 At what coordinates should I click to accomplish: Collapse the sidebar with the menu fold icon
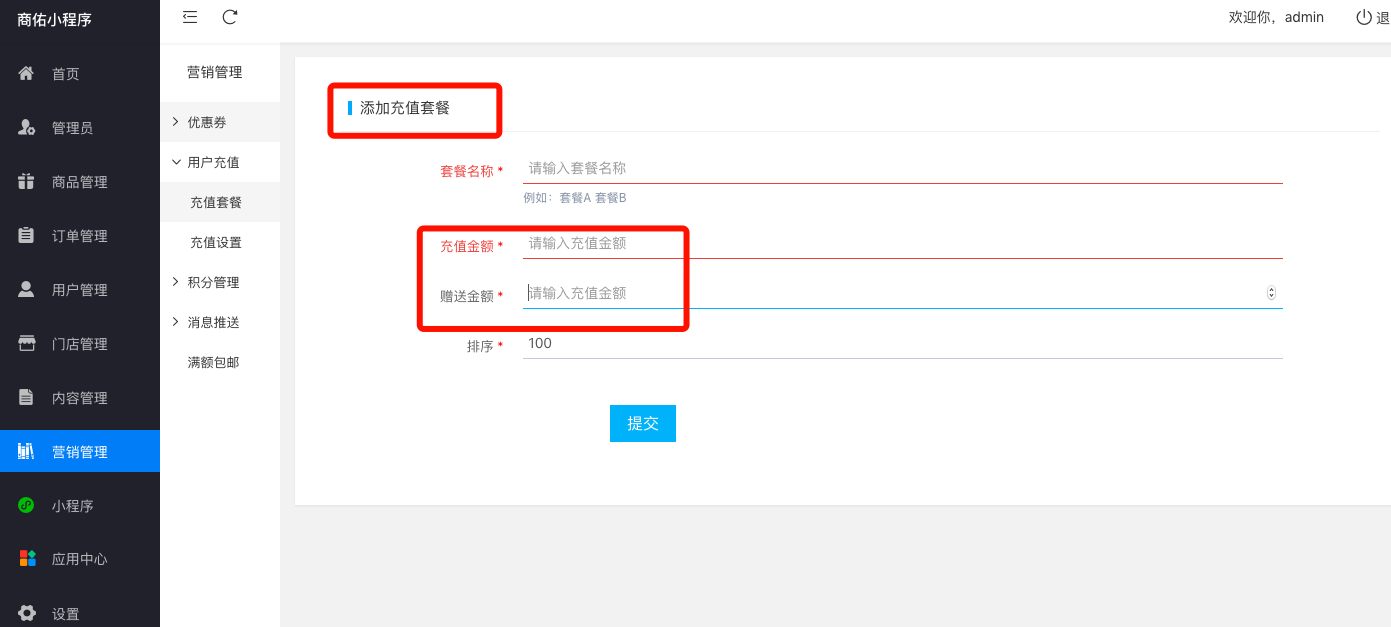(190, 17)
